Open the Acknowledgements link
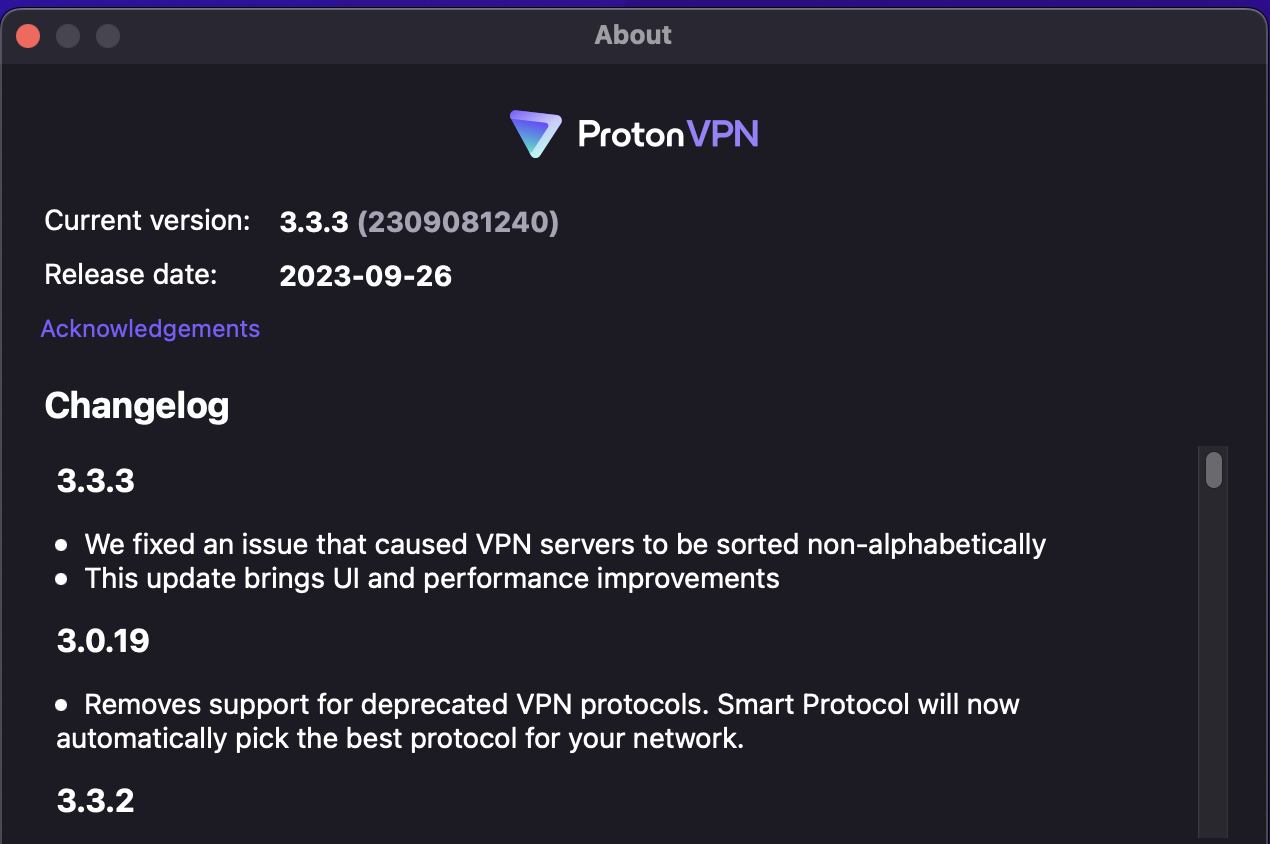Screen dimensions: 1270x844 point(150,329)
